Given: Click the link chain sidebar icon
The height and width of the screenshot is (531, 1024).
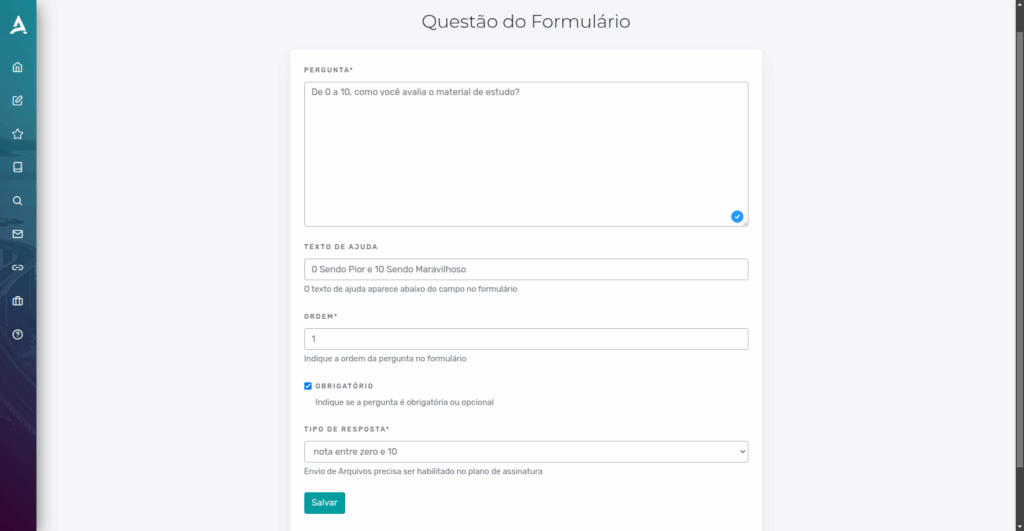Looking at the screenshot, I should [x=18, y=268].
